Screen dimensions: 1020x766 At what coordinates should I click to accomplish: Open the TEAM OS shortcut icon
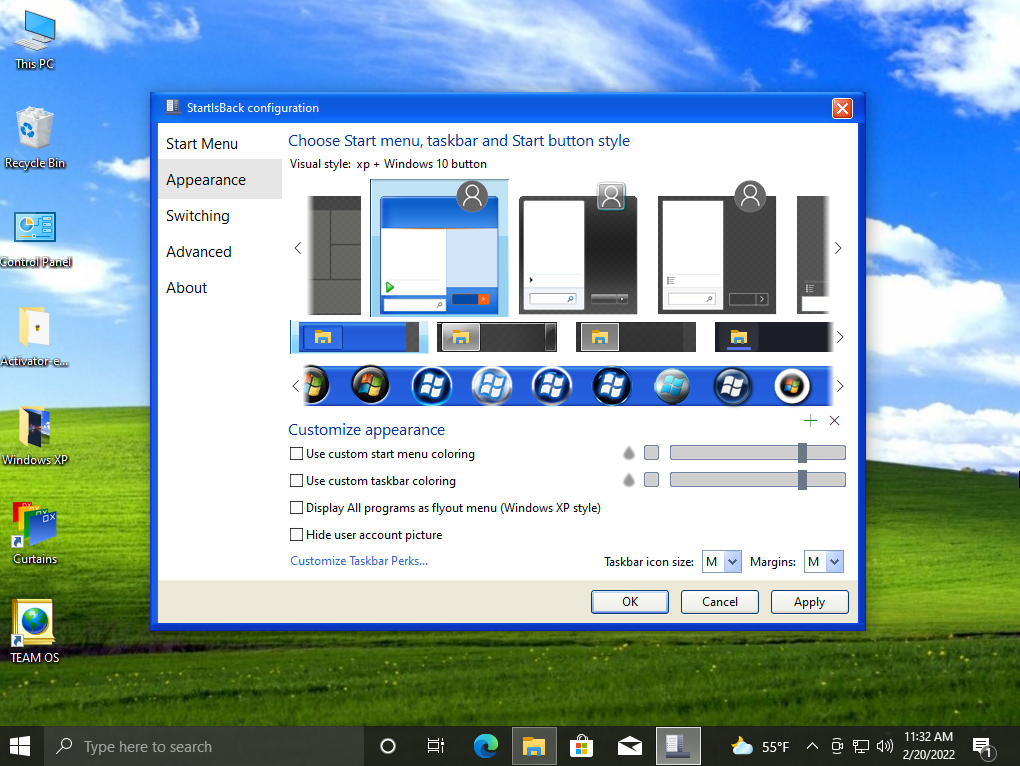click(35, 632)
